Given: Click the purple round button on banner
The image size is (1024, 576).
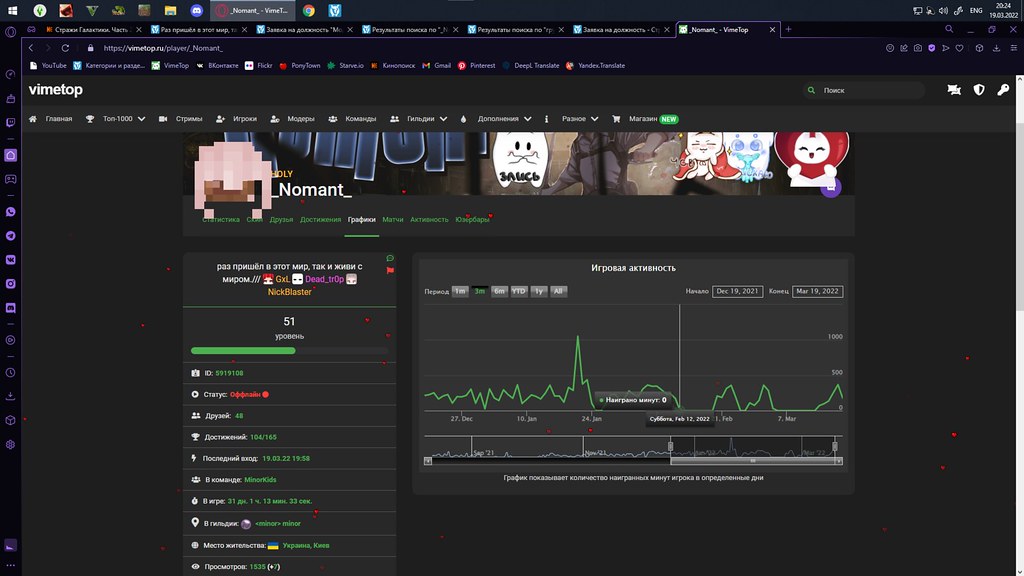Looking at the screenshot, I should [x=830, y=187].
